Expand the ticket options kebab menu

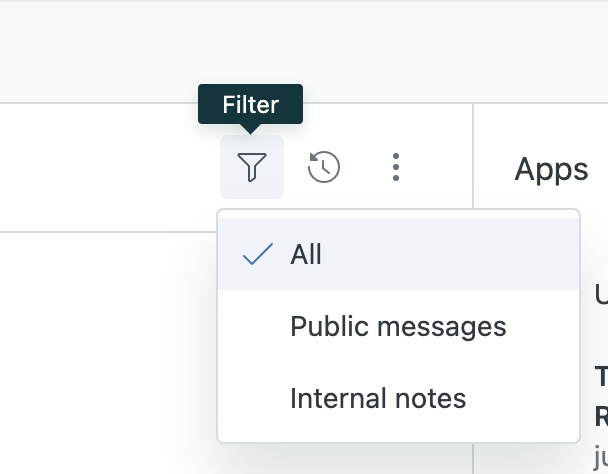(396, 167)
